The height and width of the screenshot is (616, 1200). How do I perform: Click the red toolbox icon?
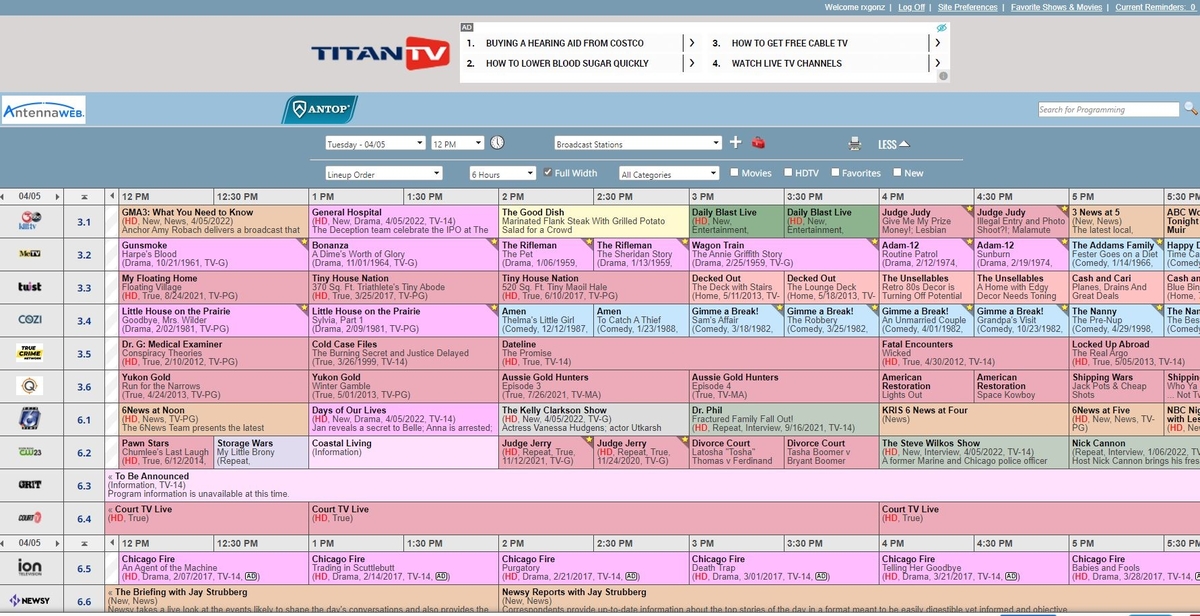(x=759, y=142)
